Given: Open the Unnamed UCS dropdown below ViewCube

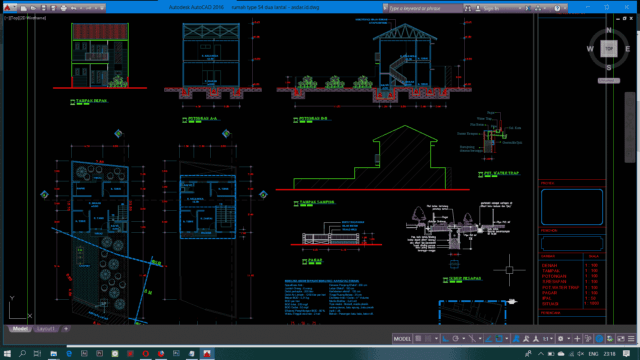Looking at the screenshot, I should point(609,81).
